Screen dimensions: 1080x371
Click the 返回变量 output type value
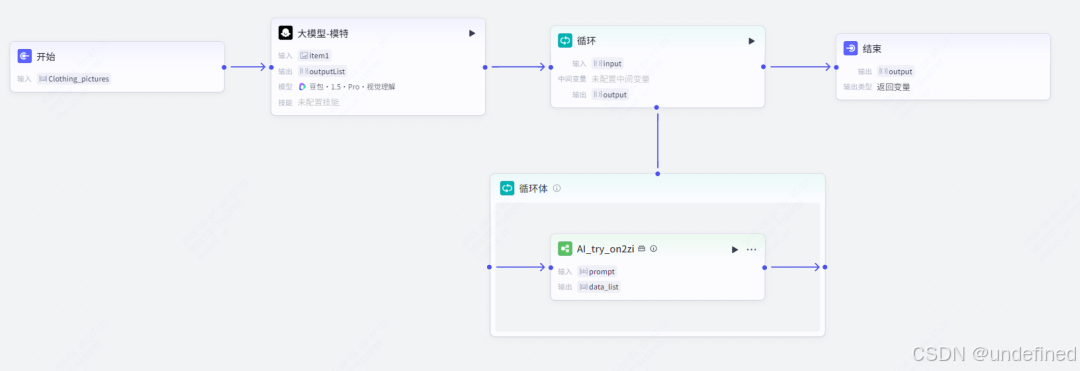tap(893, 87)
